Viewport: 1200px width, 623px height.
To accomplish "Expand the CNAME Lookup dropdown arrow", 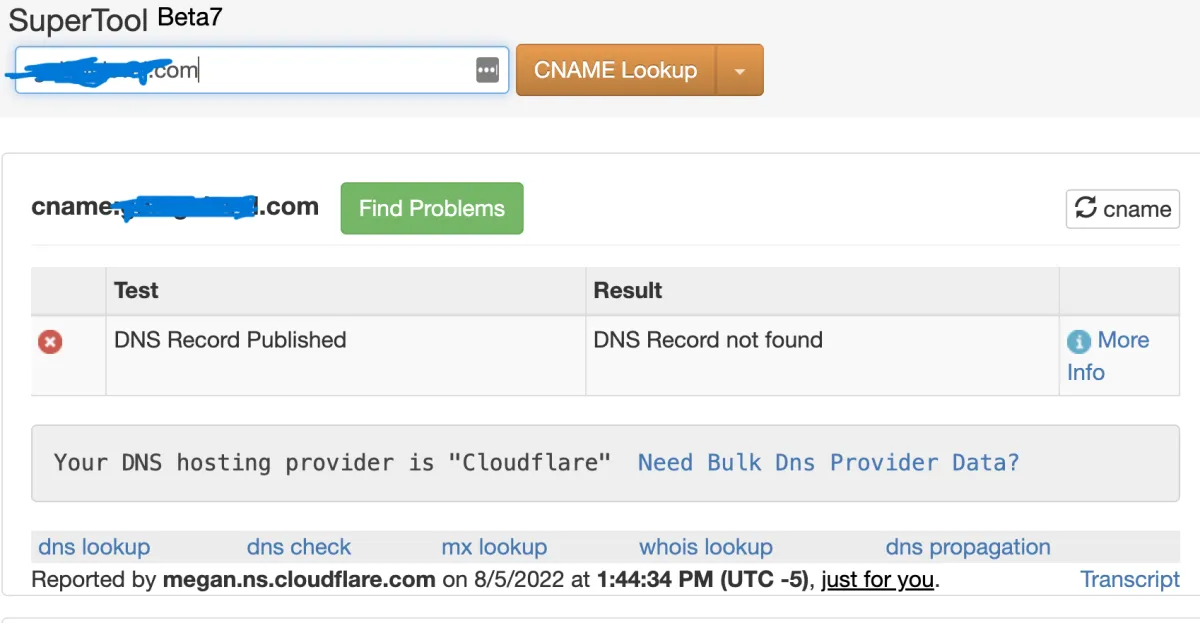I will click(x=740, y=71).
